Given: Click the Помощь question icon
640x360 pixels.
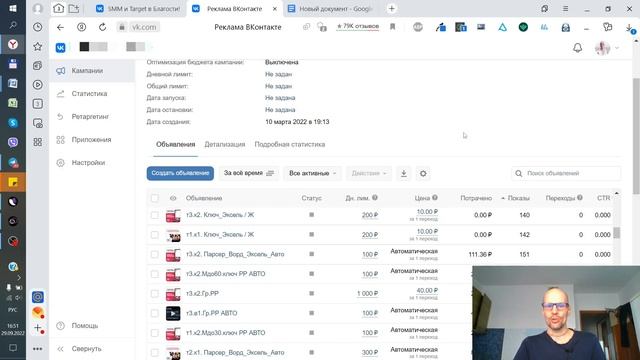Looking at the screenshot, I should [60, 326].
